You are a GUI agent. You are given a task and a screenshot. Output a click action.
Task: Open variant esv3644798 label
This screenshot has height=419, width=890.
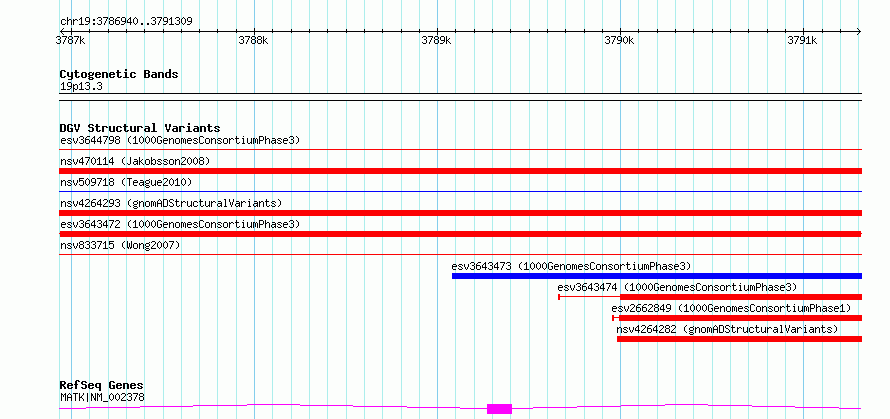tap(180, 140)
